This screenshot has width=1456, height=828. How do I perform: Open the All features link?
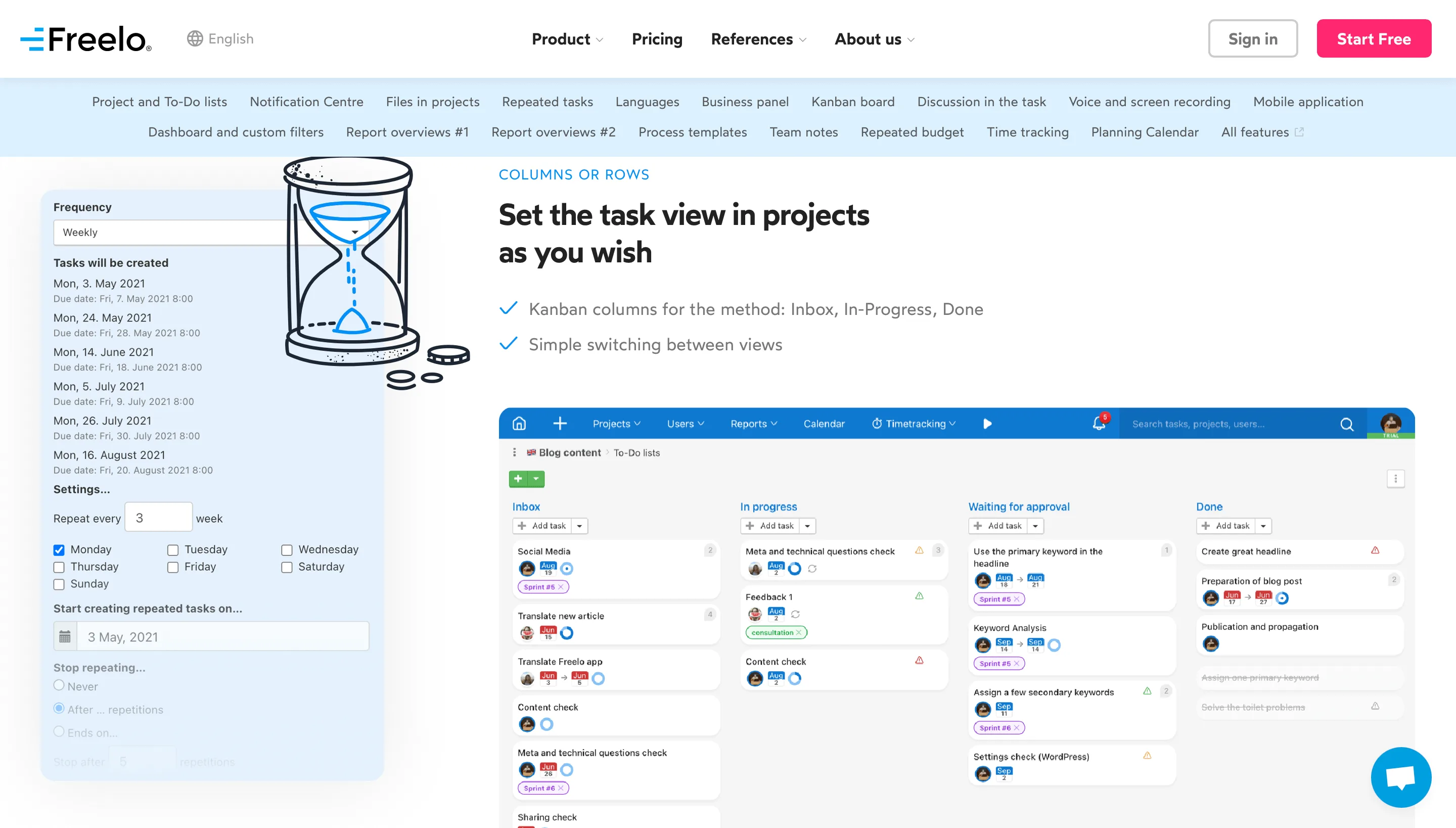pyautogui.click(x=1255, y=132)
